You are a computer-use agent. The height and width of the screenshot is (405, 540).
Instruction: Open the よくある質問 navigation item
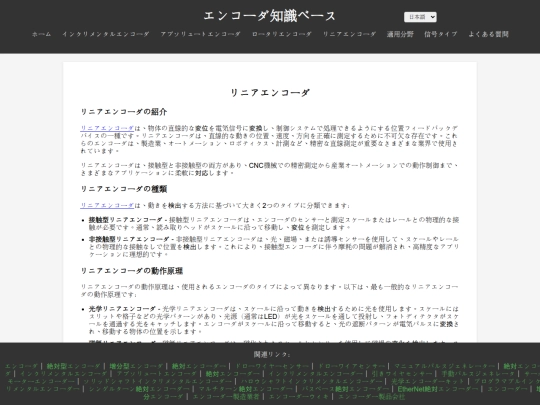coord(488,34)
